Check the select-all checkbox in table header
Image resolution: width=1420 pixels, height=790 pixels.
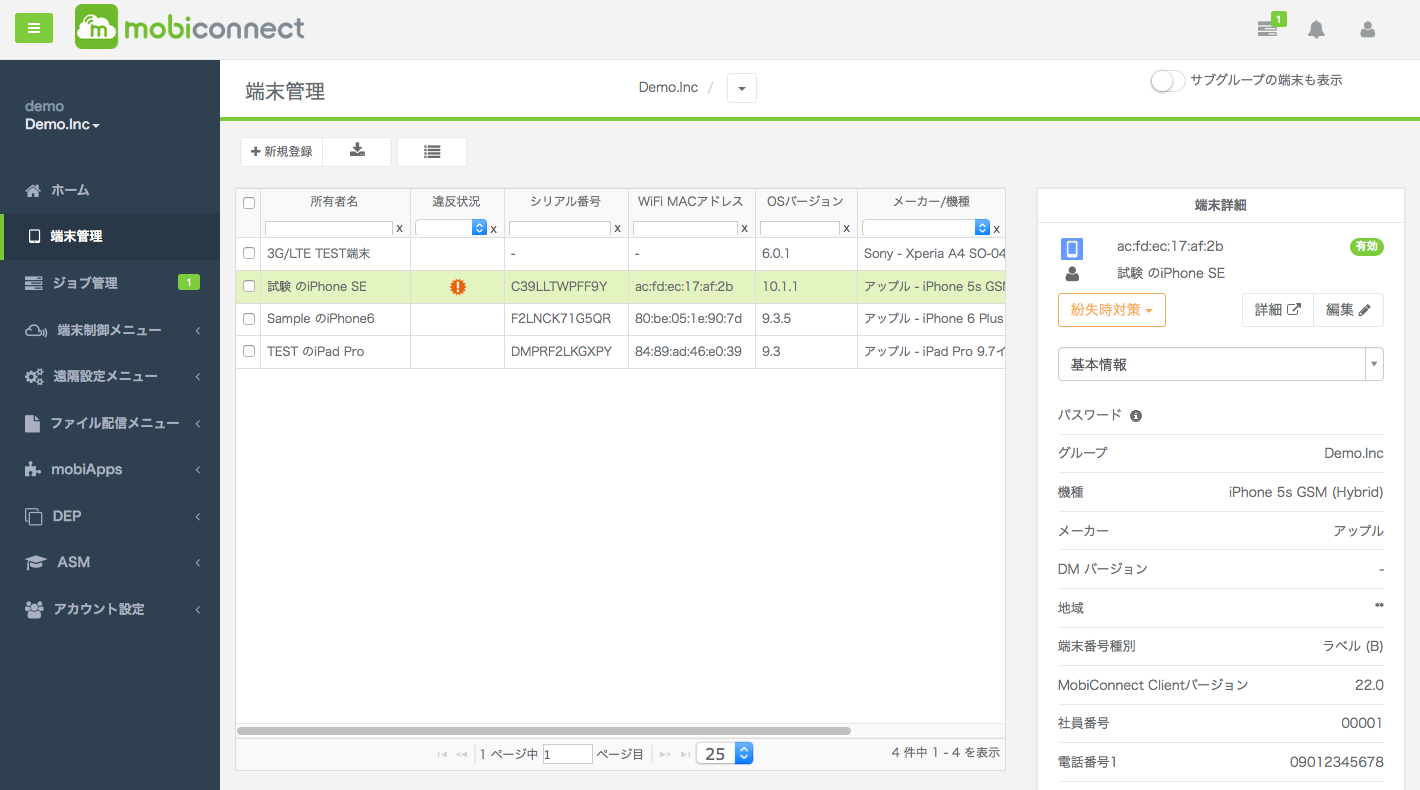pyautogui.click(x=249, y=203)
